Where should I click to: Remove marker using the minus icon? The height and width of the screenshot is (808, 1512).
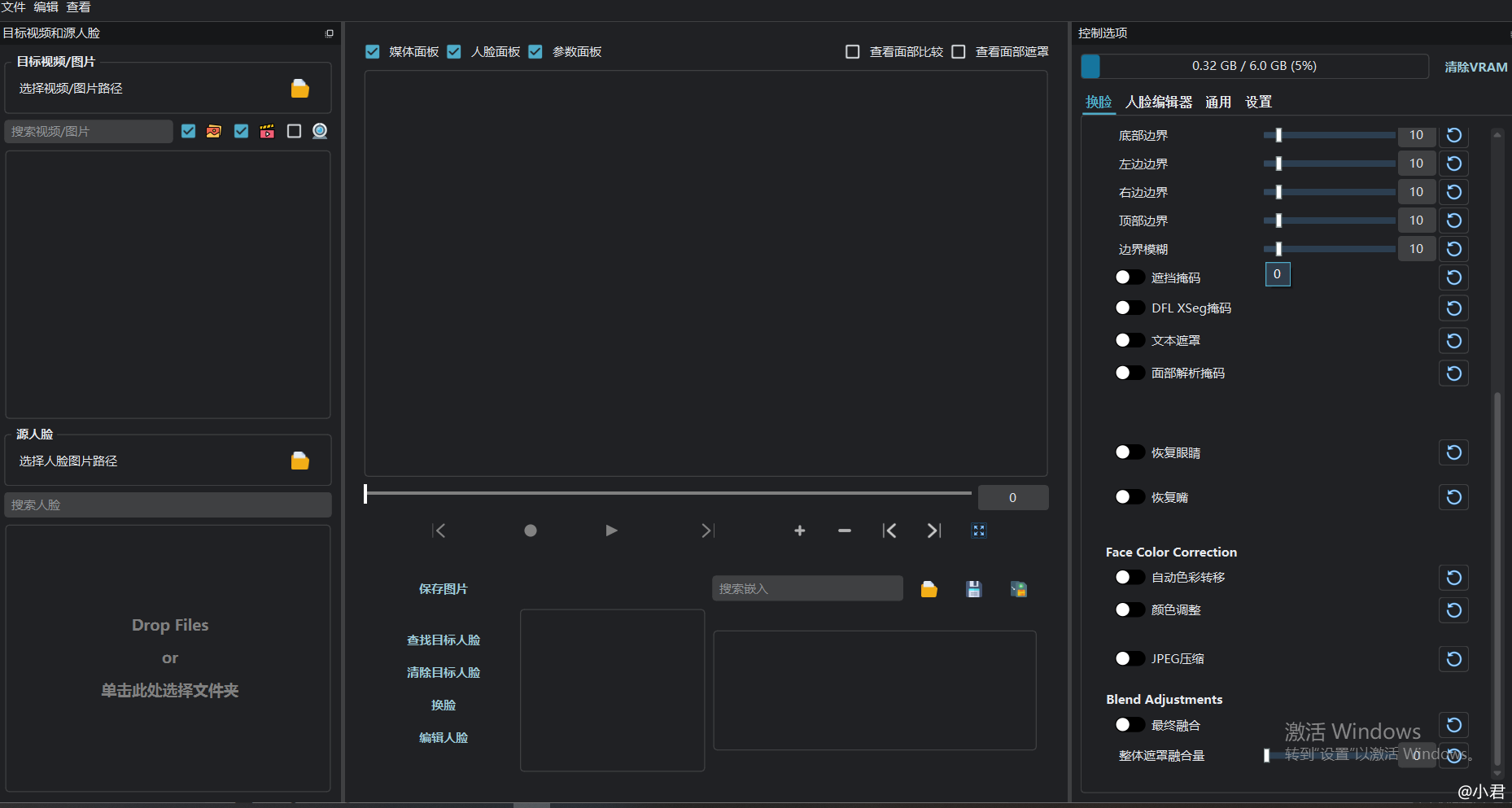coord(844,531)
